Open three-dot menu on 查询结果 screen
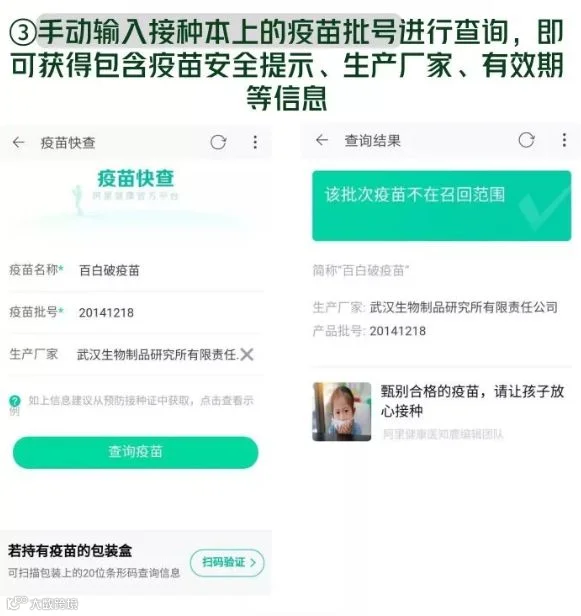The height and width of the screenshot is (616, 581). click(x=564, y=140)
